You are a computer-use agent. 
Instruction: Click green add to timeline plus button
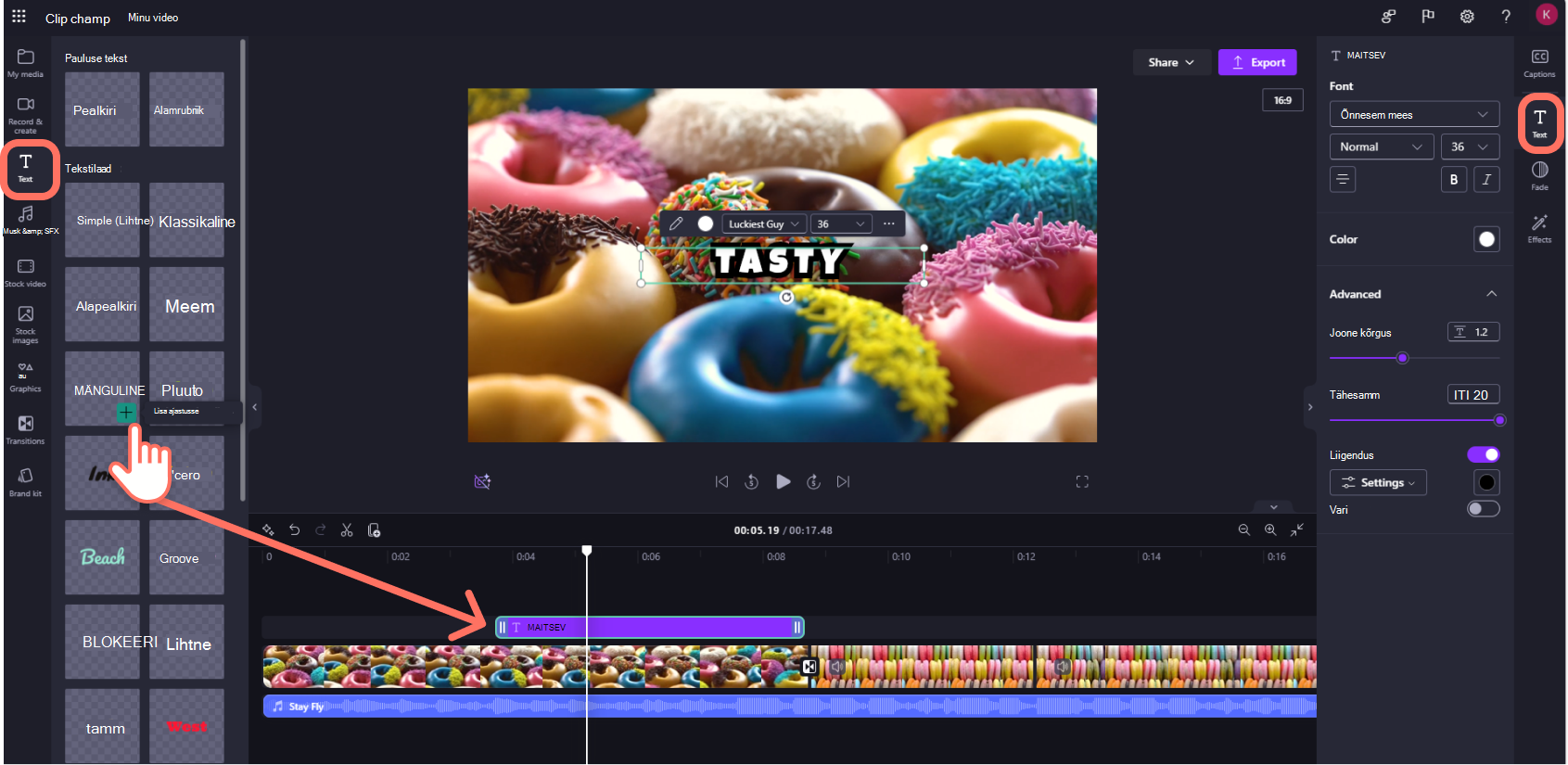126,413
